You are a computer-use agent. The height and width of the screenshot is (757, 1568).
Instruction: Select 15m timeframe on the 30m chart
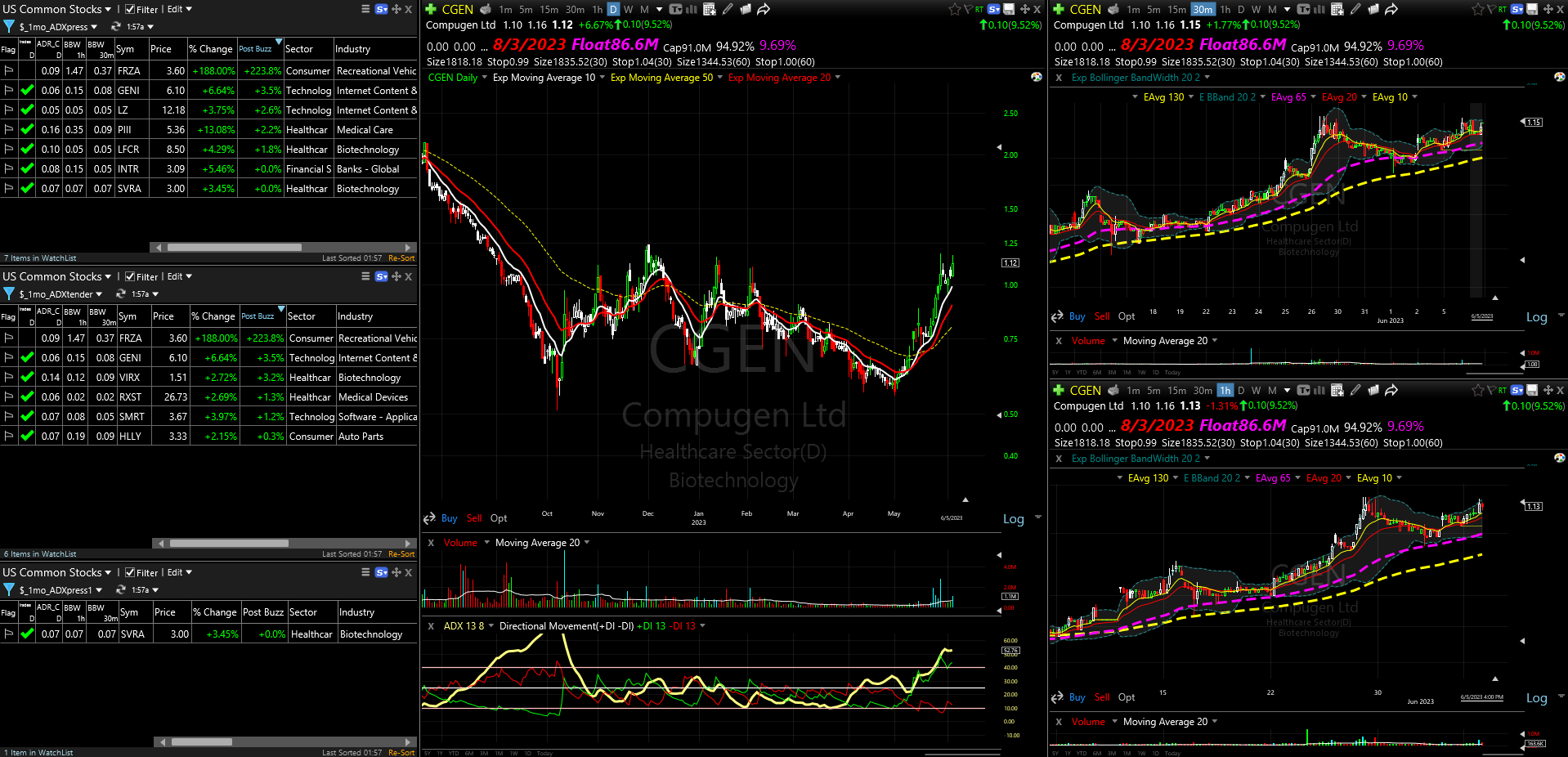click(1176, 9)
